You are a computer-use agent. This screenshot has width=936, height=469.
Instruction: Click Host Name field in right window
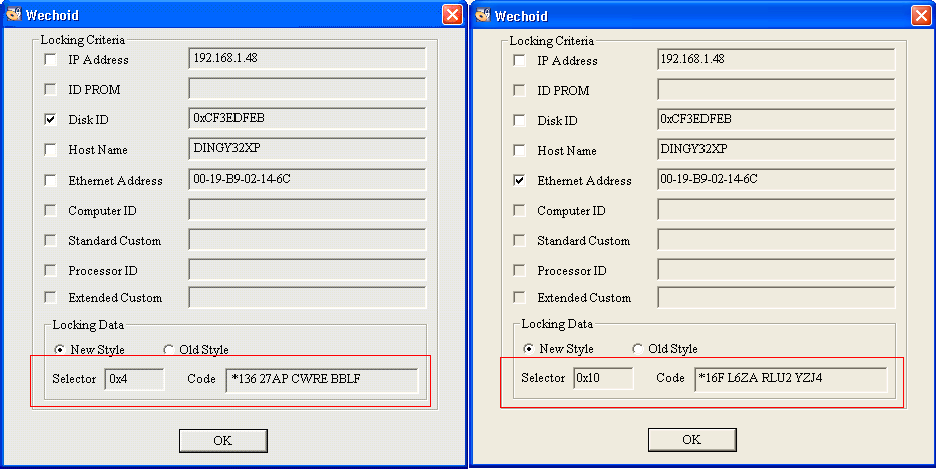[x=776, y=149]
